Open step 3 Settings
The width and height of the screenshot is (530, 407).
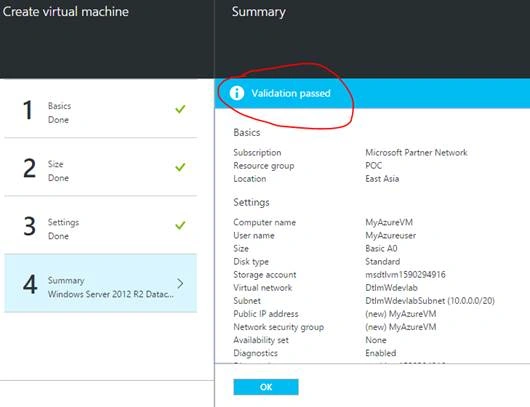point(100,227)
